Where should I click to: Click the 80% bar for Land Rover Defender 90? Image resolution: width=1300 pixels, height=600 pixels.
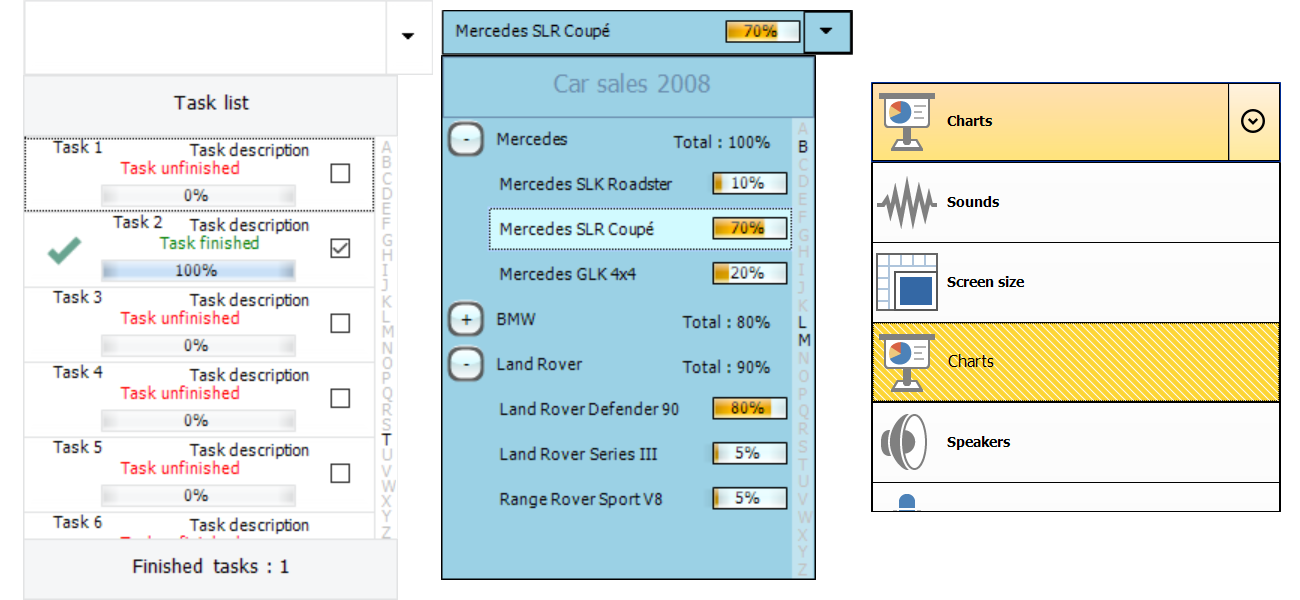tap(750, 408)
